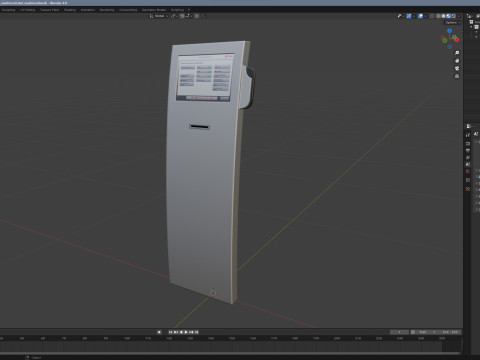Toggle perspective/orthographic view grid icon

(457, 76)
